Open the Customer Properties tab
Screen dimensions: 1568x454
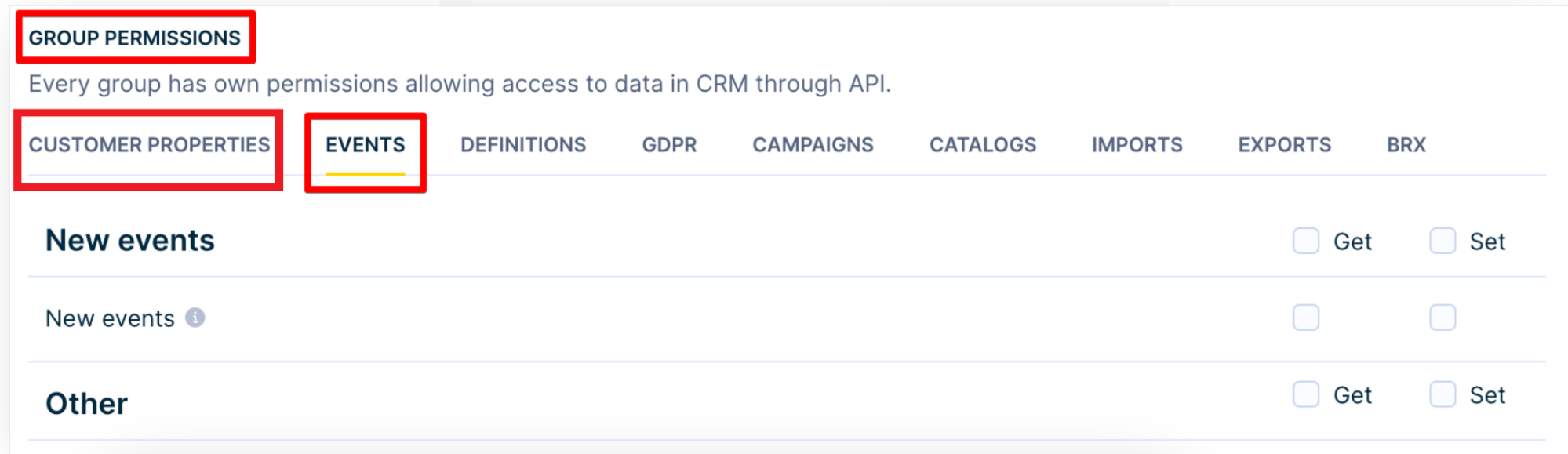point(149,145)
